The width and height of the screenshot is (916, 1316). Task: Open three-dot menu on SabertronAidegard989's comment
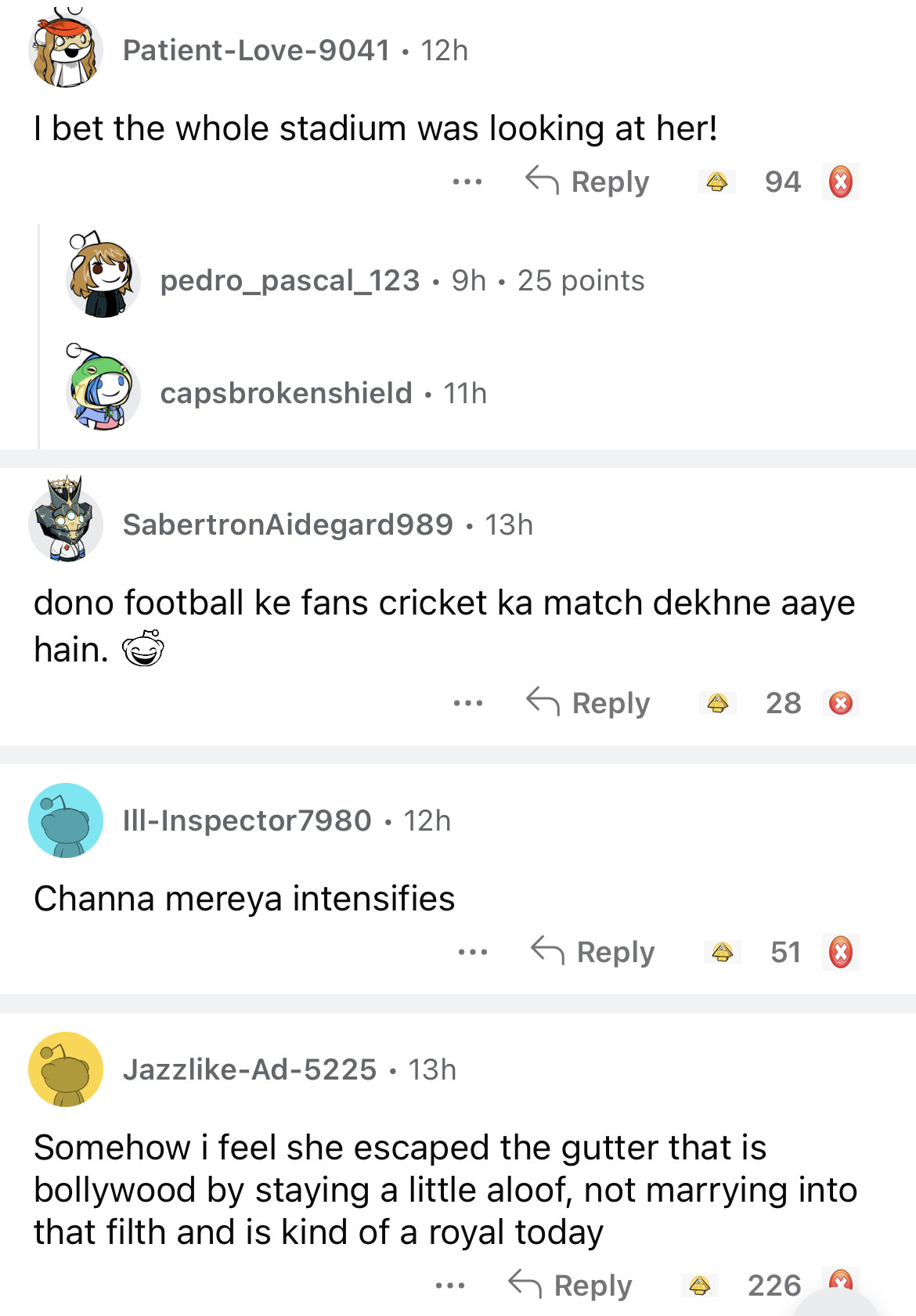coord(467,703)
